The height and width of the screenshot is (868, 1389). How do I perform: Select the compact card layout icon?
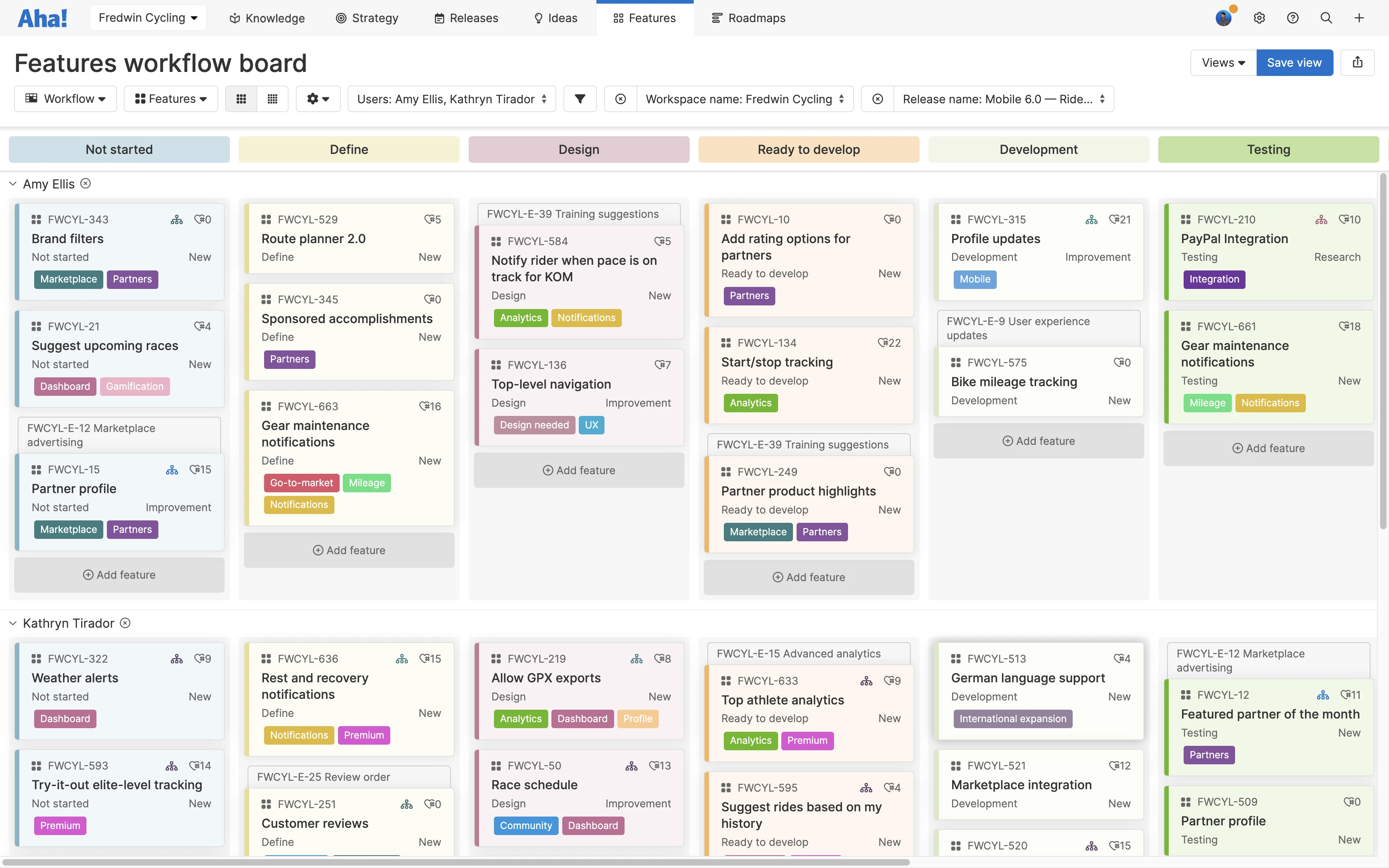click(272, 99)
